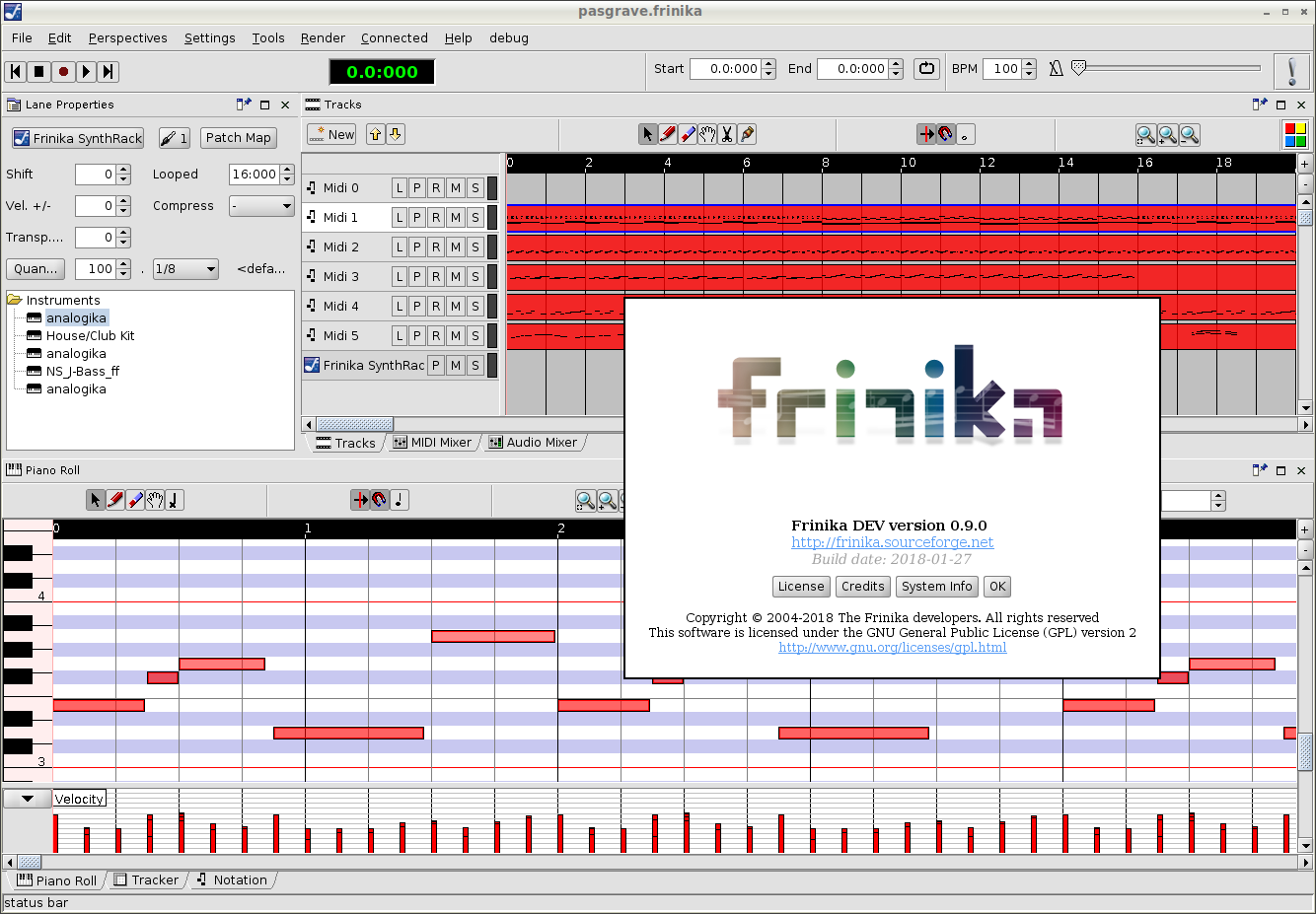Viewport: 1316px width, 914px height.
Task: Select the arrow pointer tool in Tracks toolbar
Action: coord(647,134)
